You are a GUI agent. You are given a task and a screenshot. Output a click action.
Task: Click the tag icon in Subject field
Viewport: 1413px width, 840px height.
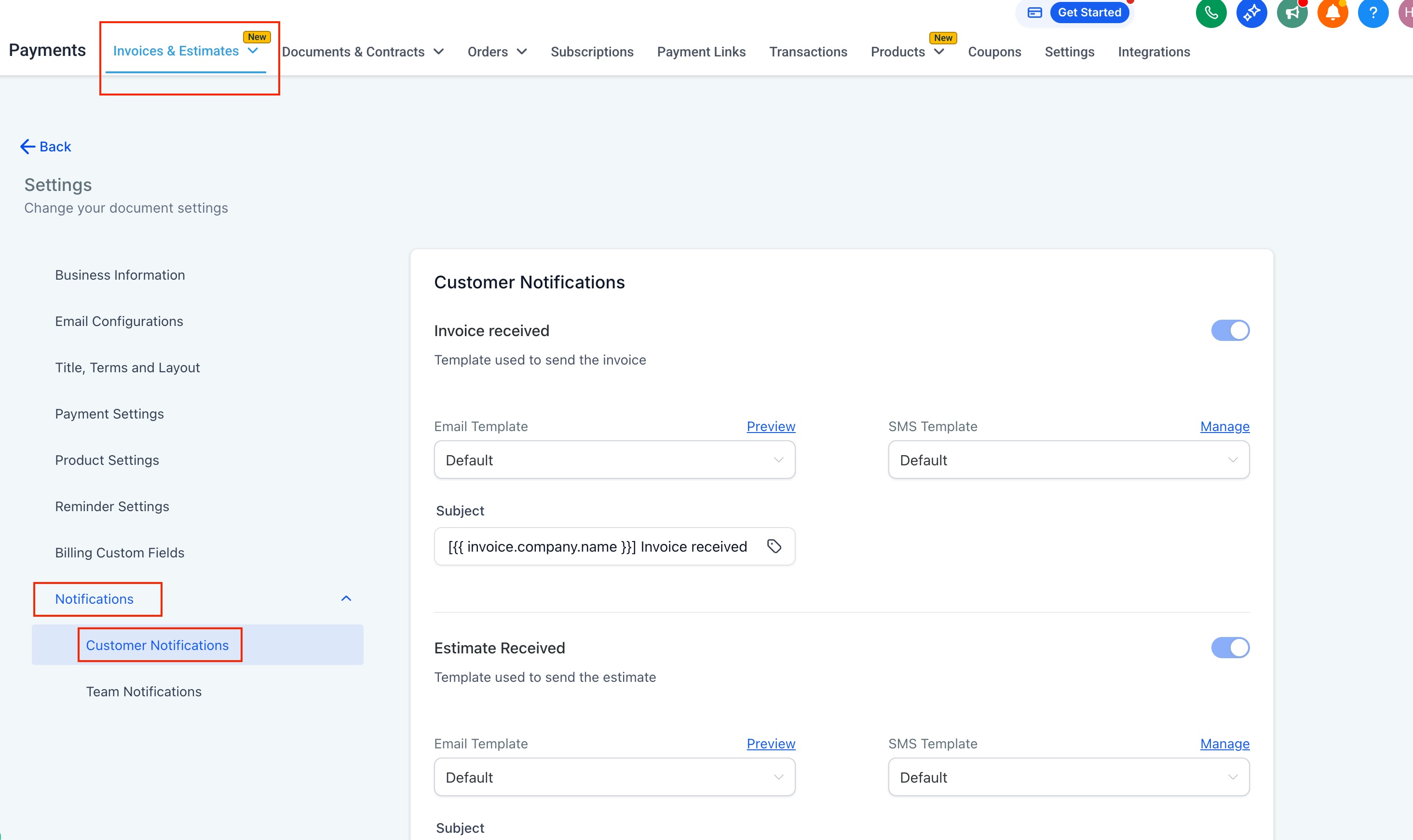[774, 546]
